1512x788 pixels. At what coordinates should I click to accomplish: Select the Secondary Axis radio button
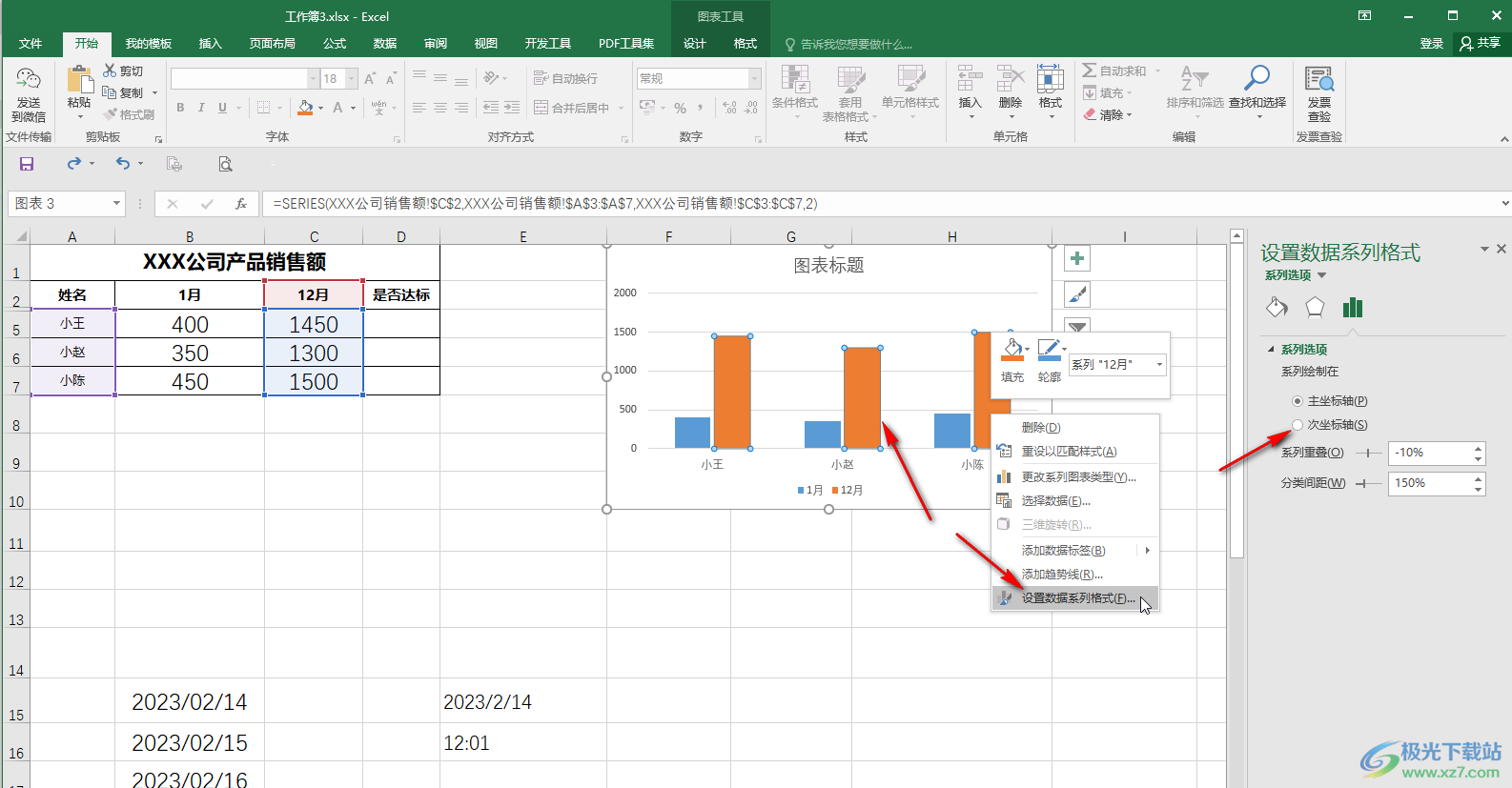tap(1297, 425)
